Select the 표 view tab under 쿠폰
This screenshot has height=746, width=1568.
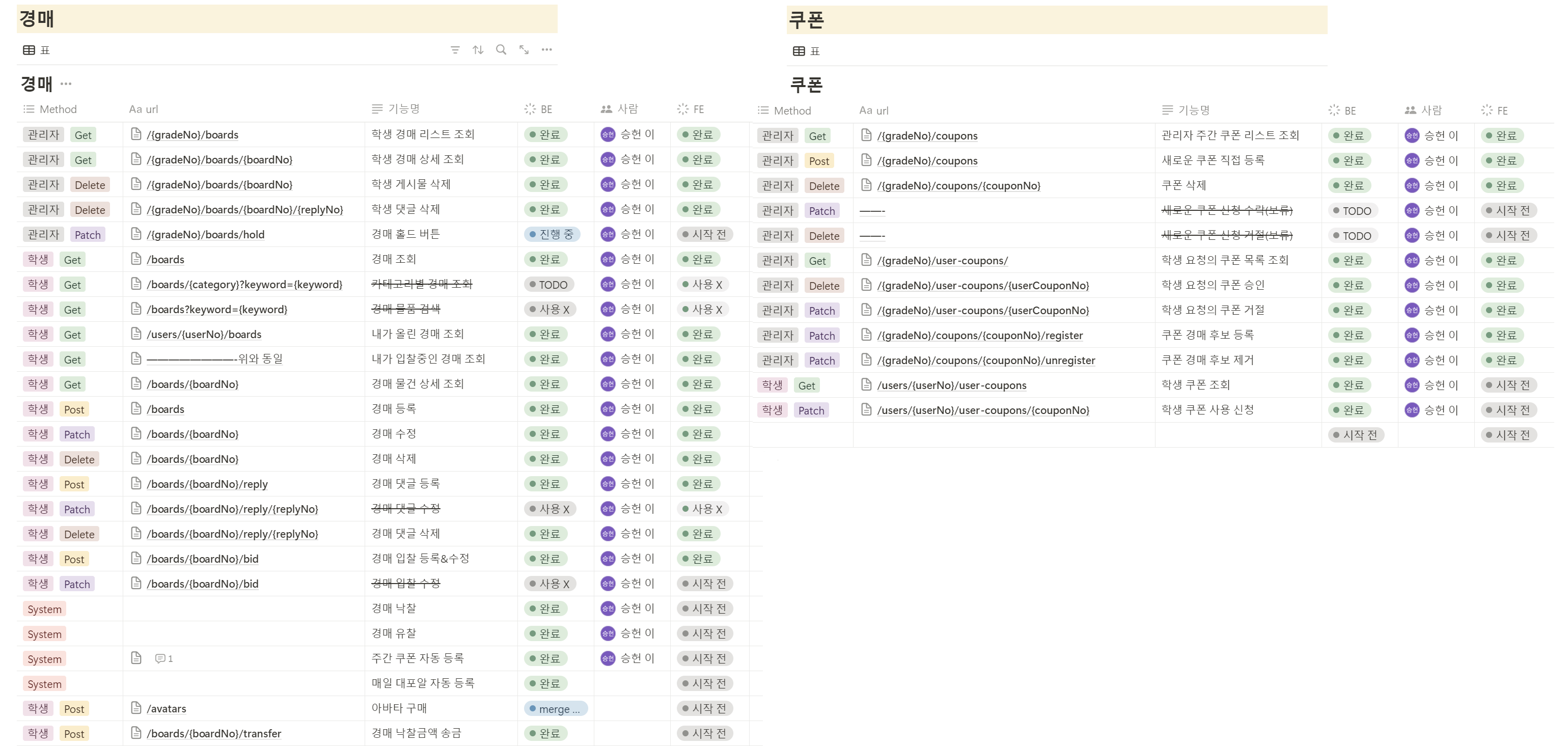807,51
